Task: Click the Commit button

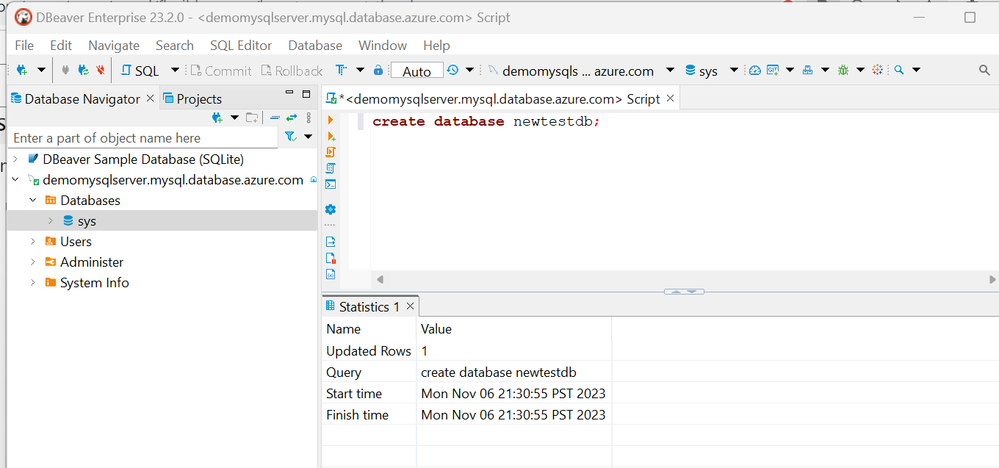Action: 221,71
